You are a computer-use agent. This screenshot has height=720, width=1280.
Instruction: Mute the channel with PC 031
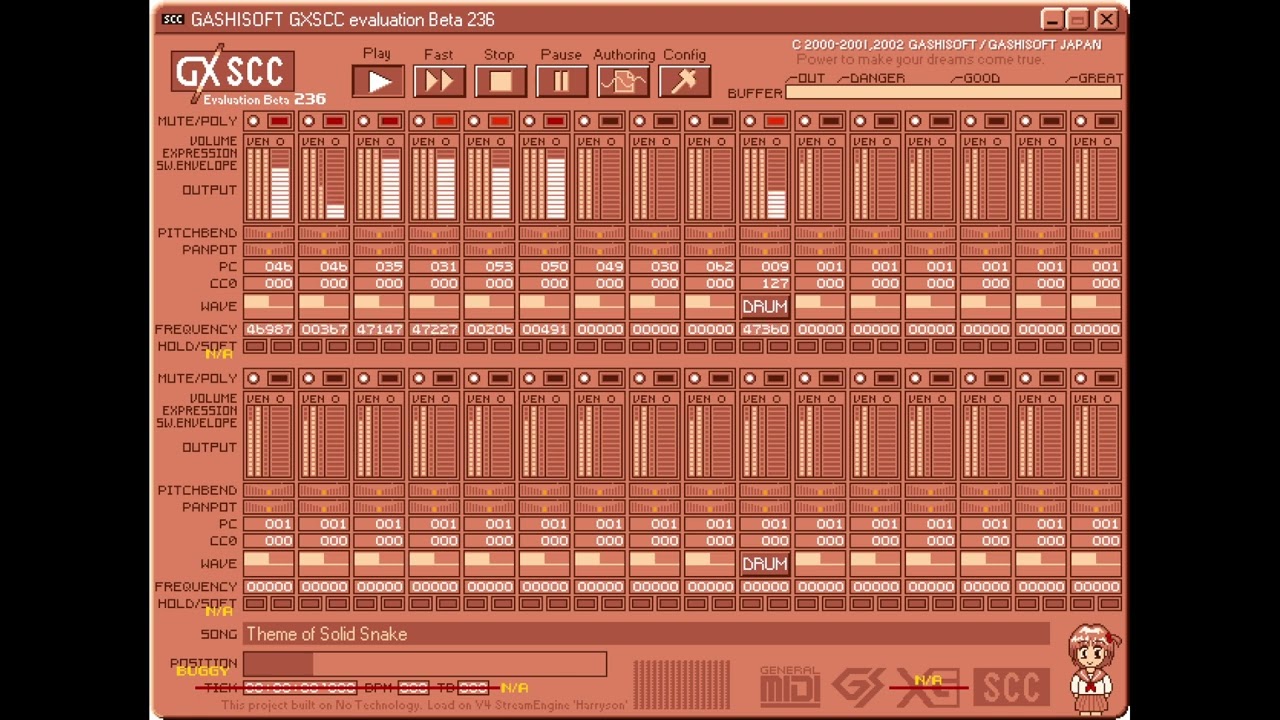418,121
